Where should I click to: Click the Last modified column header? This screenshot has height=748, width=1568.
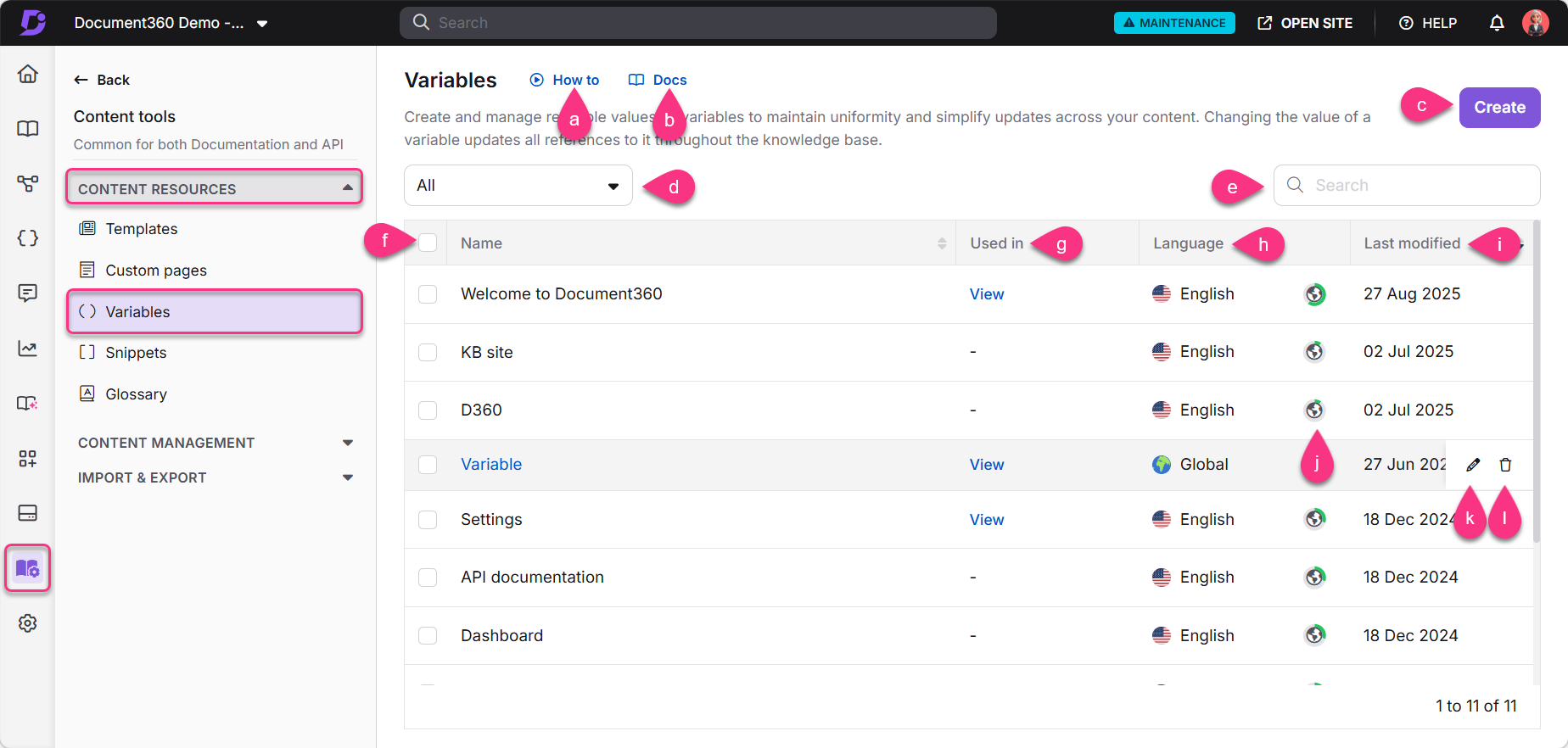click(x=1412, y=243)
